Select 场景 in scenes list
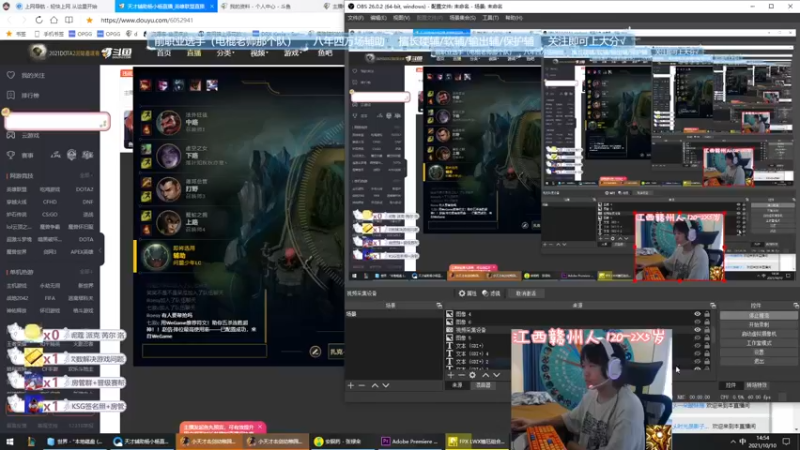Image resolution: width=800 pixels, height=450 pixels. coord(394,314)
